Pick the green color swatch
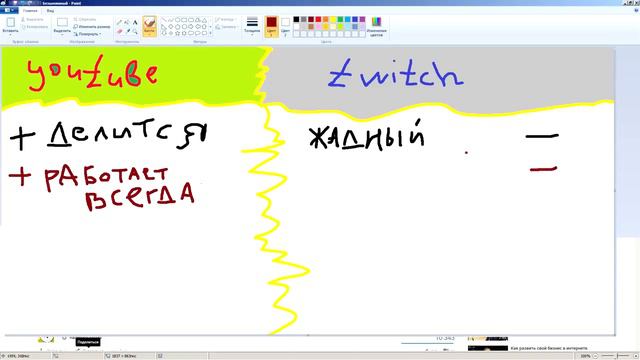Viewport: 640px width, 360px height. coord(340,19)
